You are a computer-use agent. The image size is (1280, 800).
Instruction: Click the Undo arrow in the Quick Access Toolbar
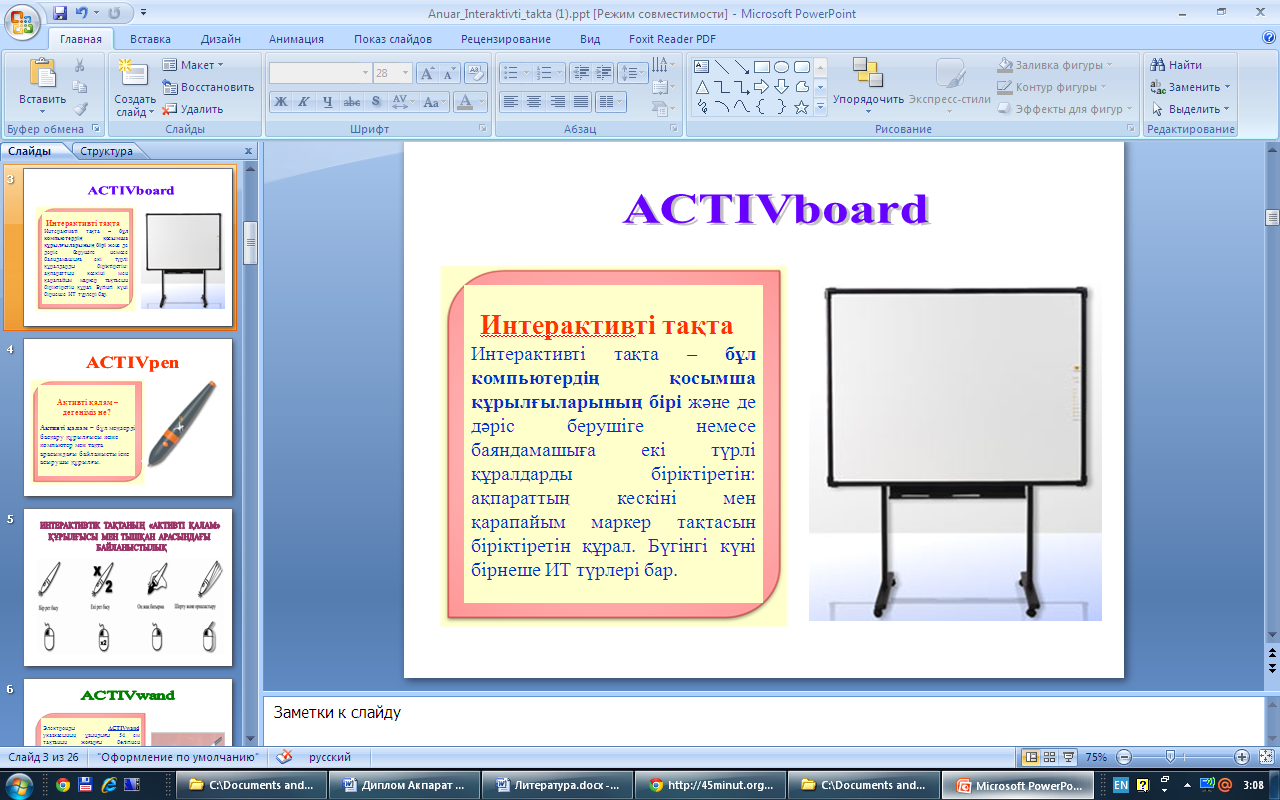(81, 14)
